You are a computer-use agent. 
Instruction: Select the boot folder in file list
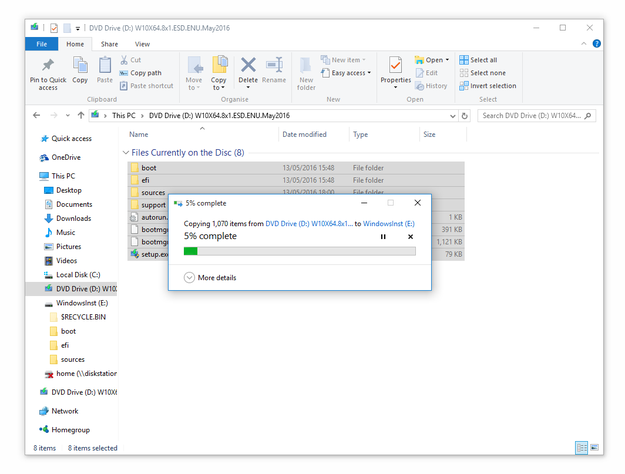tap(296, 168)
